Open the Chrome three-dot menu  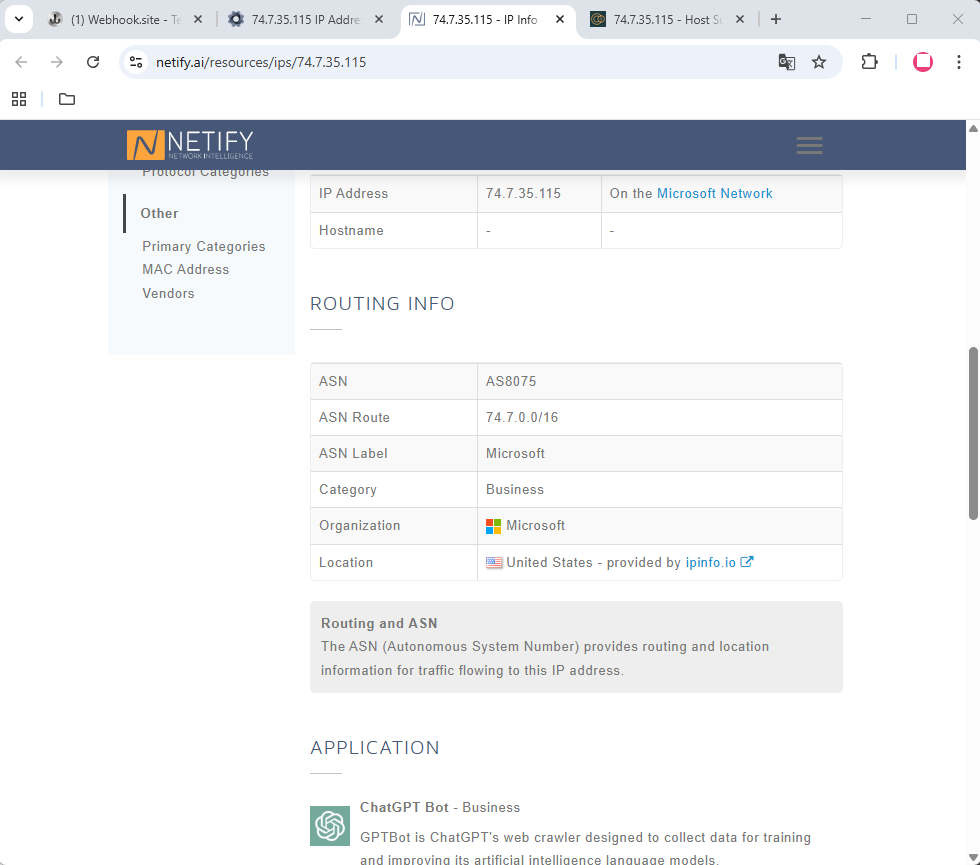pyautogui.click(x=959, y=62)
